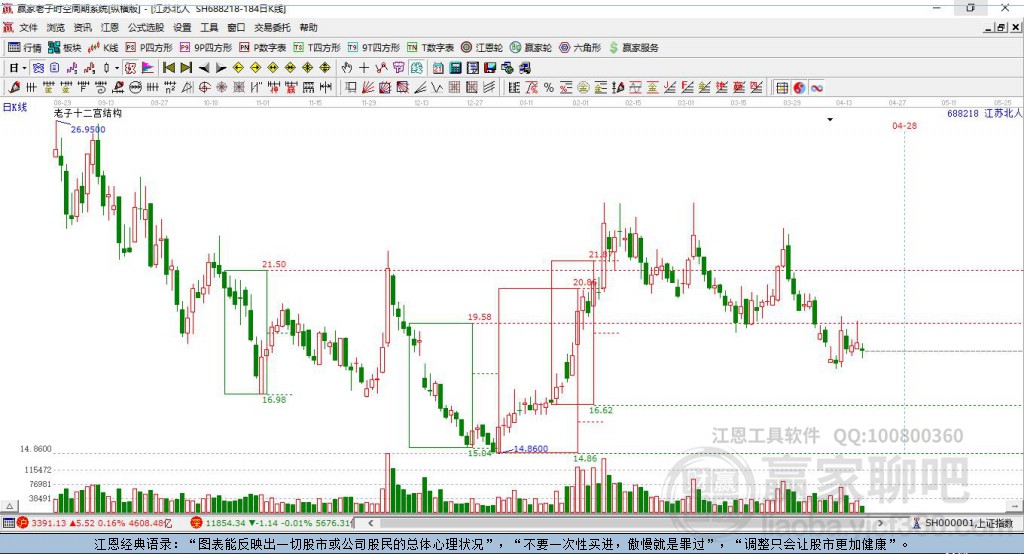Open the 赢家轮 wheel tool
This screenshot has width=1024, height=554.
531,48
